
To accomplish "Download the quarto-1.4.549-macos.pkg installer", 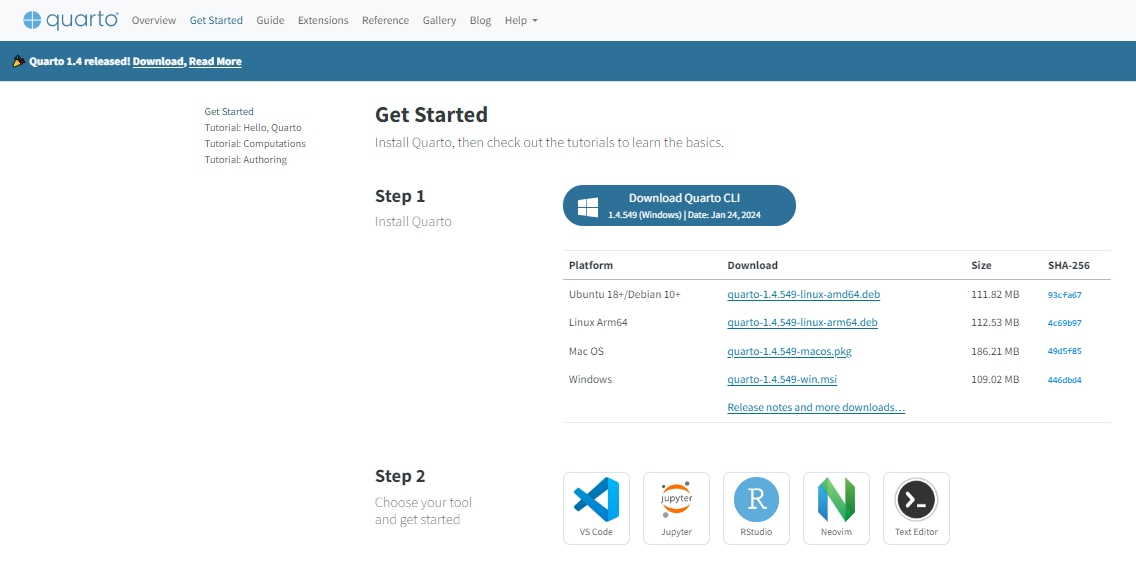I will coord(789,352).
